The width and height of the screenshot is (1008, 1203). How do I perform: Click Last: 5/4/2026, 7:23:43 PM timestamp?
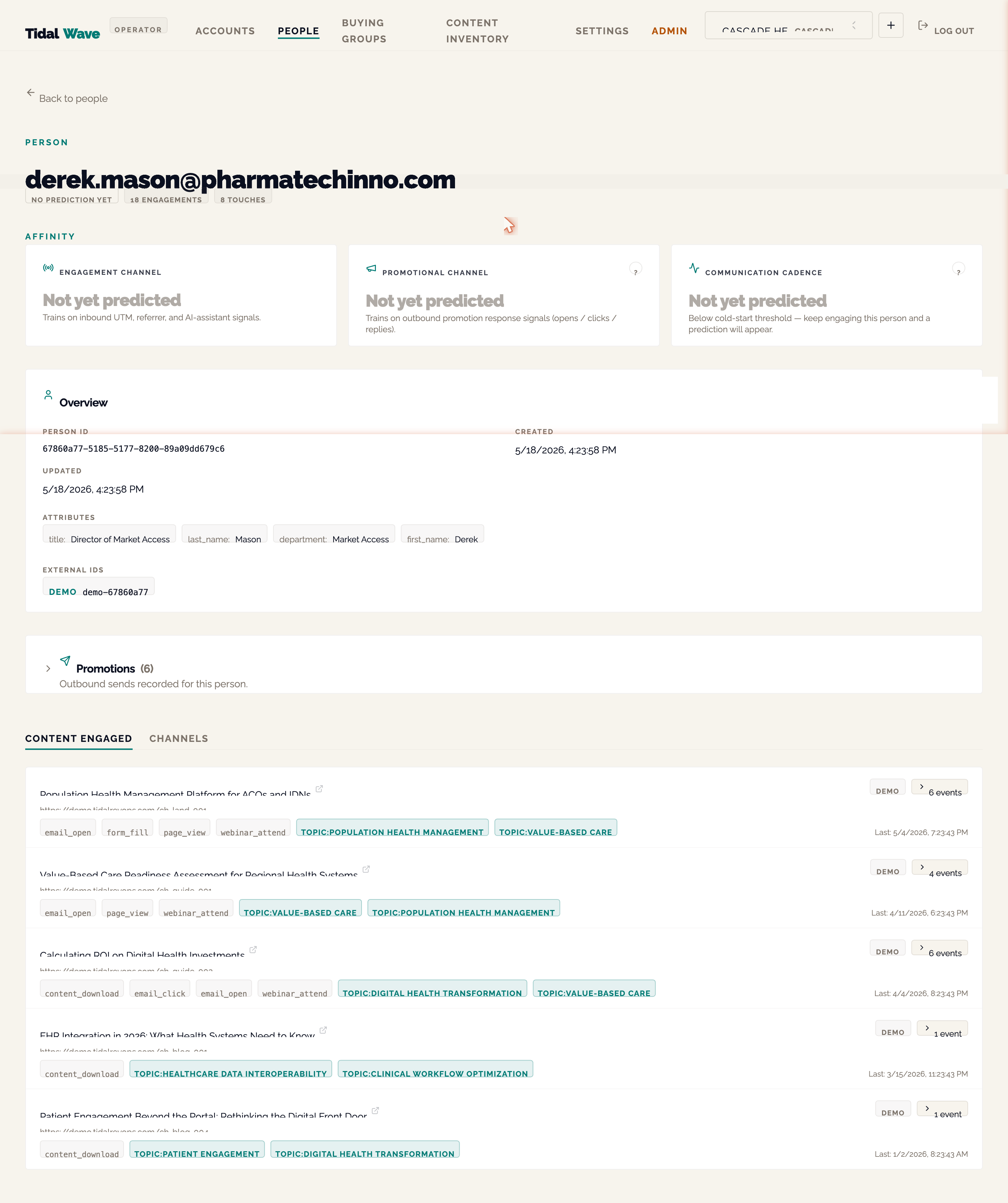click(x=921, y=832)
